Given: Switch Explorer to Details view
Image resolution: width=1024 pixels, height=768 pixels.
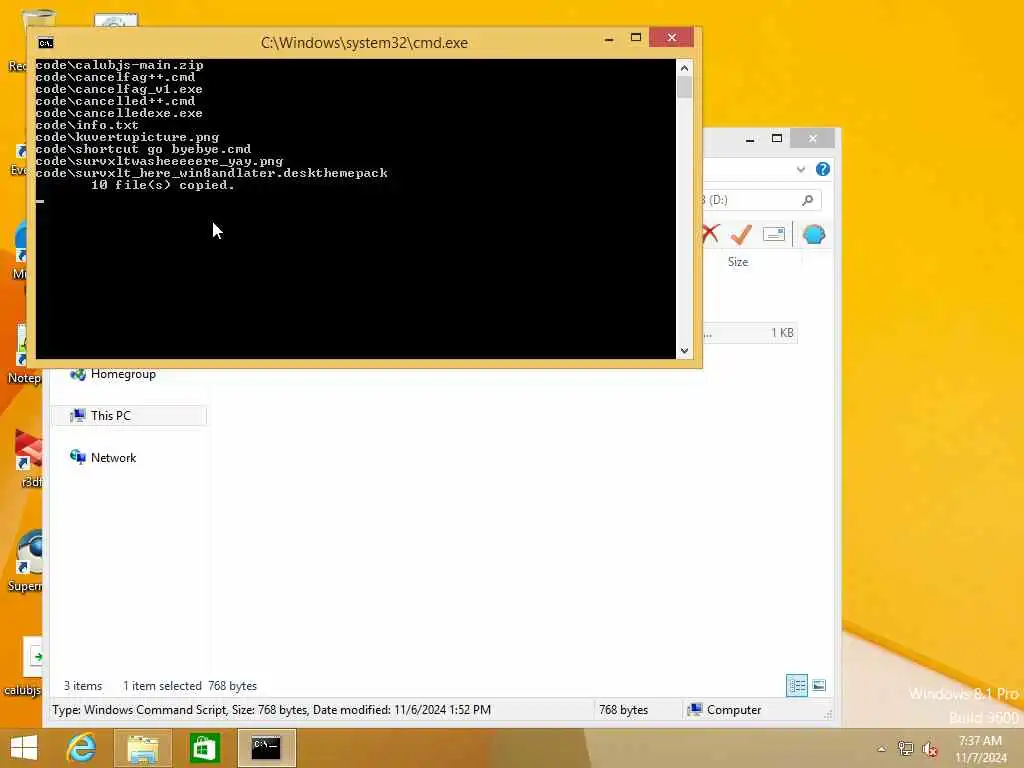Looking at the screenshot, I should point(797,686).
